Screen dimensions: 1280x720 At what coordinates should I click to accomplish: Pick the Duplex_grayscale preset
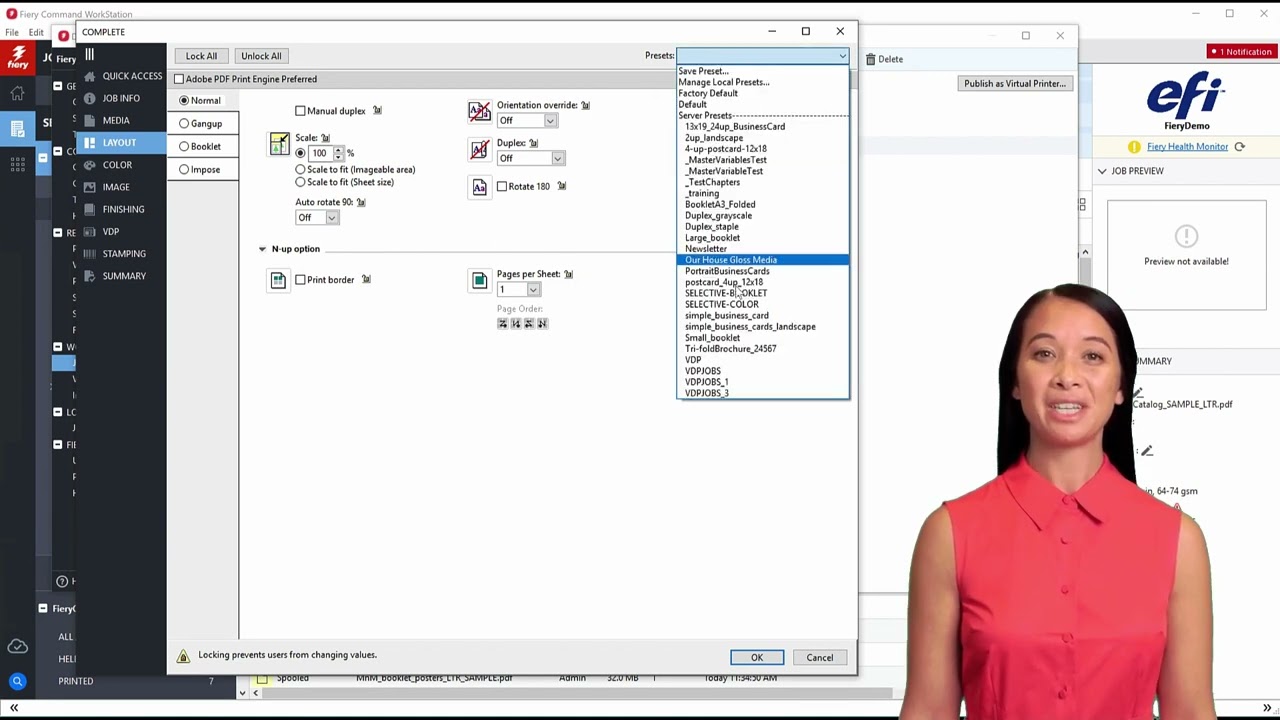point(718,216)
